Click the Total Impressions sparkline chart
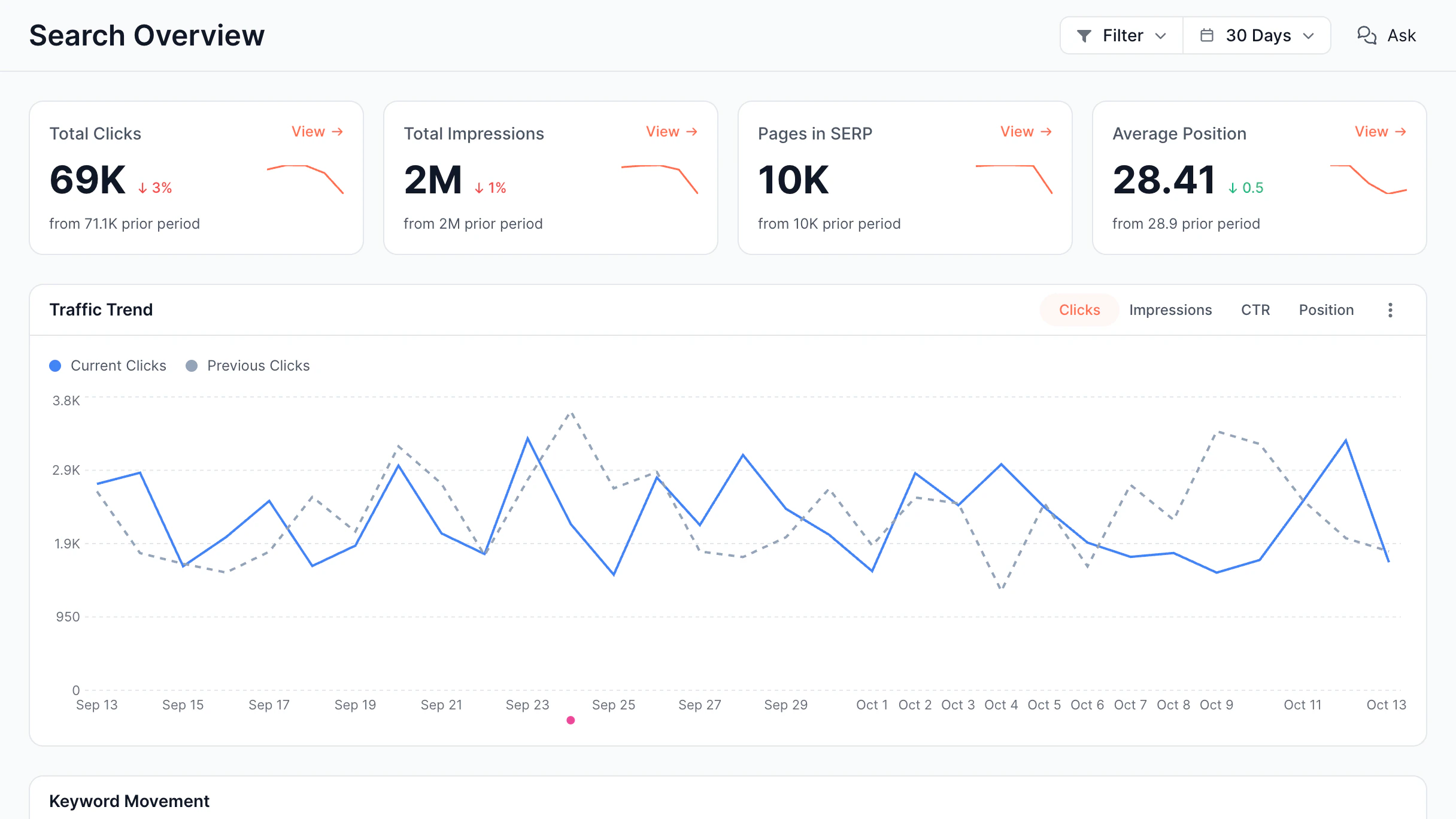 (660, 180)
